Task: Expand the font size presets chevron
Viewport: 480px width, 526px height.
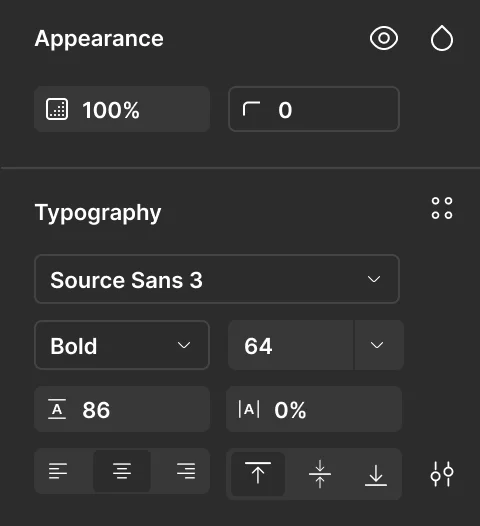Action: [x=378, y=345]
